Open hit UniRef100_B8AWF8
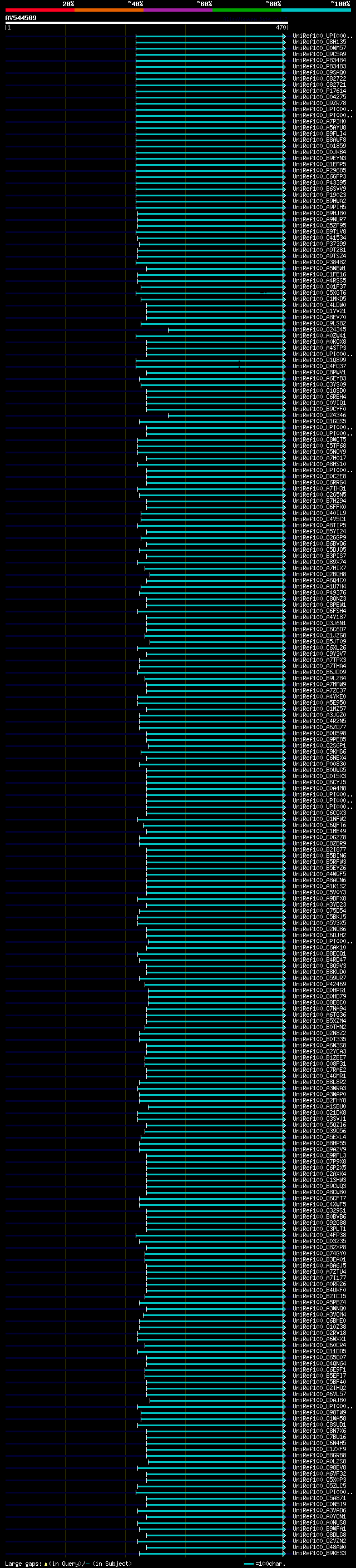356x1568 pixels. (x=319, y=140)
